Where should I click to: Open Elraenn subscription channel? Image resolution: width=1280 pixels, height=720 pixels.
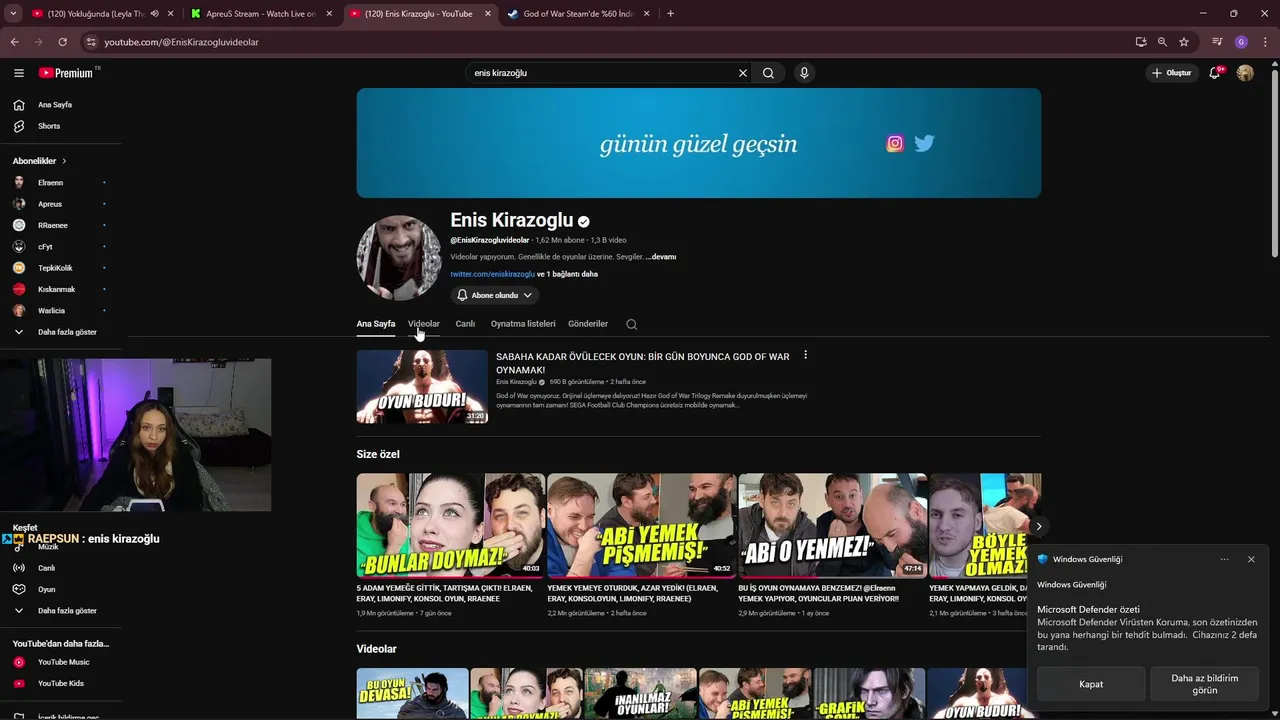point(50,183)
